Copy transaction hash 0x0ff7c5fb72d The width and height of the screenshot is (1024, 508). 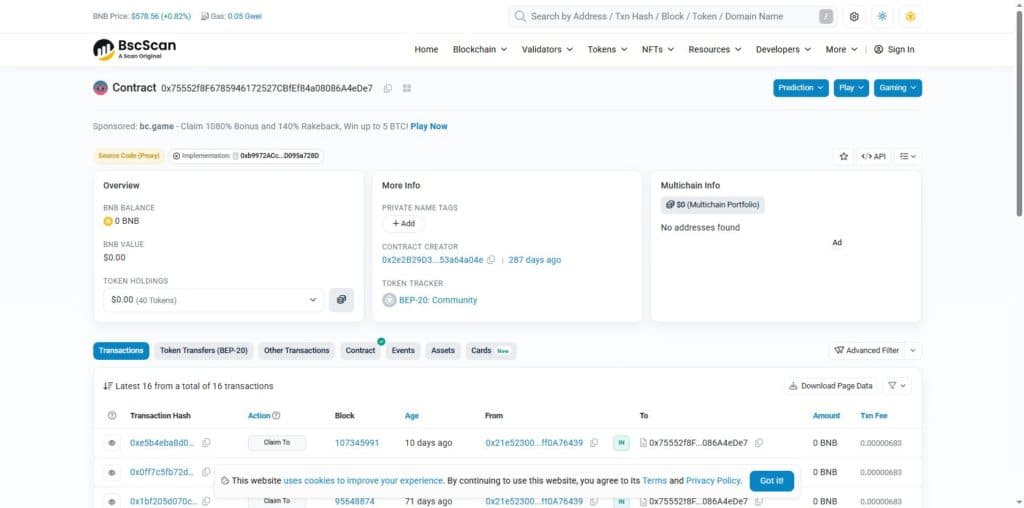tap(206, 472)
